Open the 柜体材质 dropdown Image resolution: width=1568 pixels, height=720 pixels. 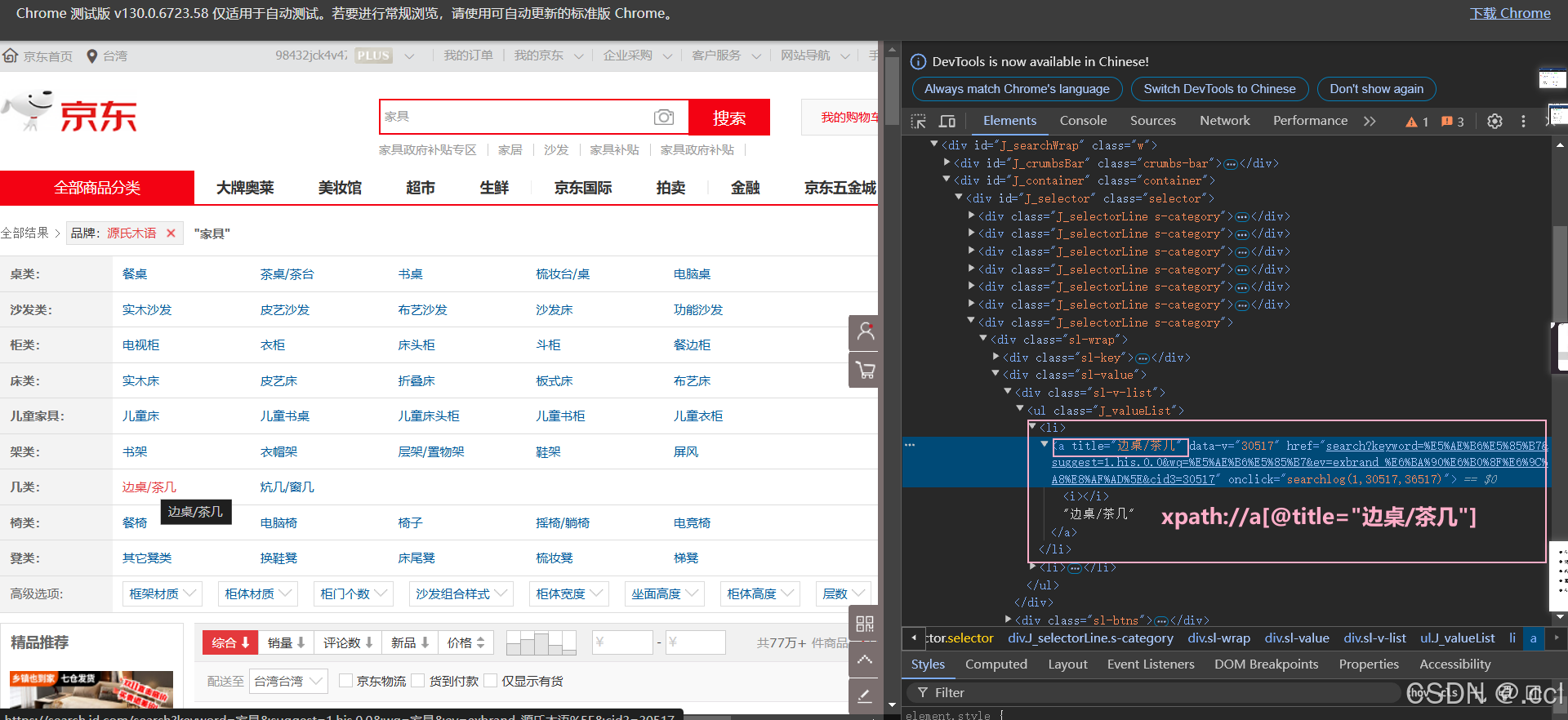point(257,594)
